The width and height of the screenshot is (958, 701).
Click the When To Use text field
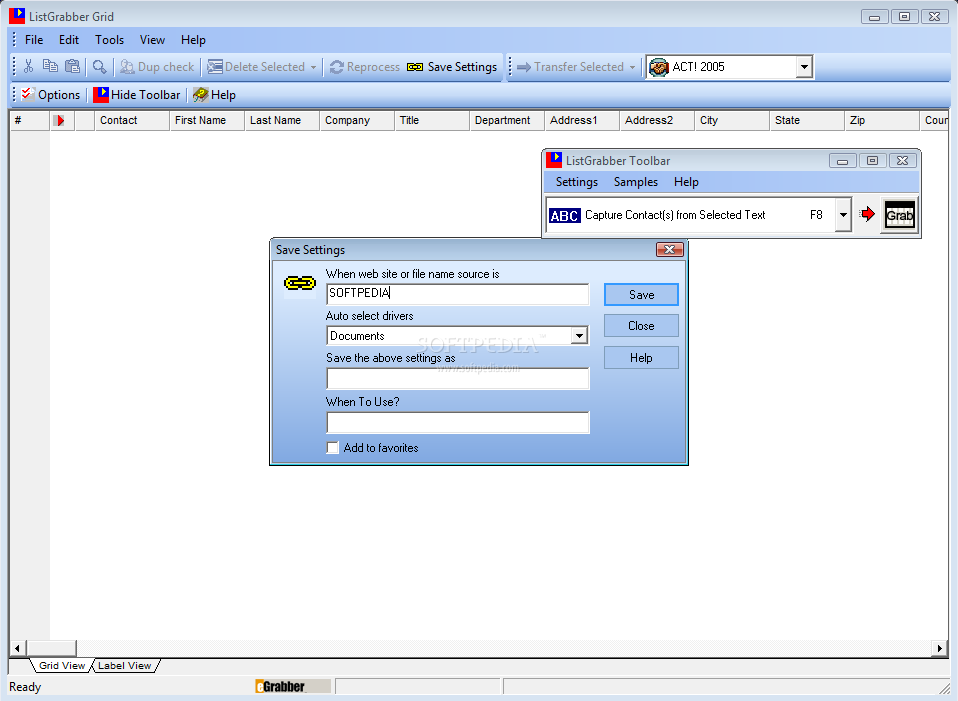point(457,423)
